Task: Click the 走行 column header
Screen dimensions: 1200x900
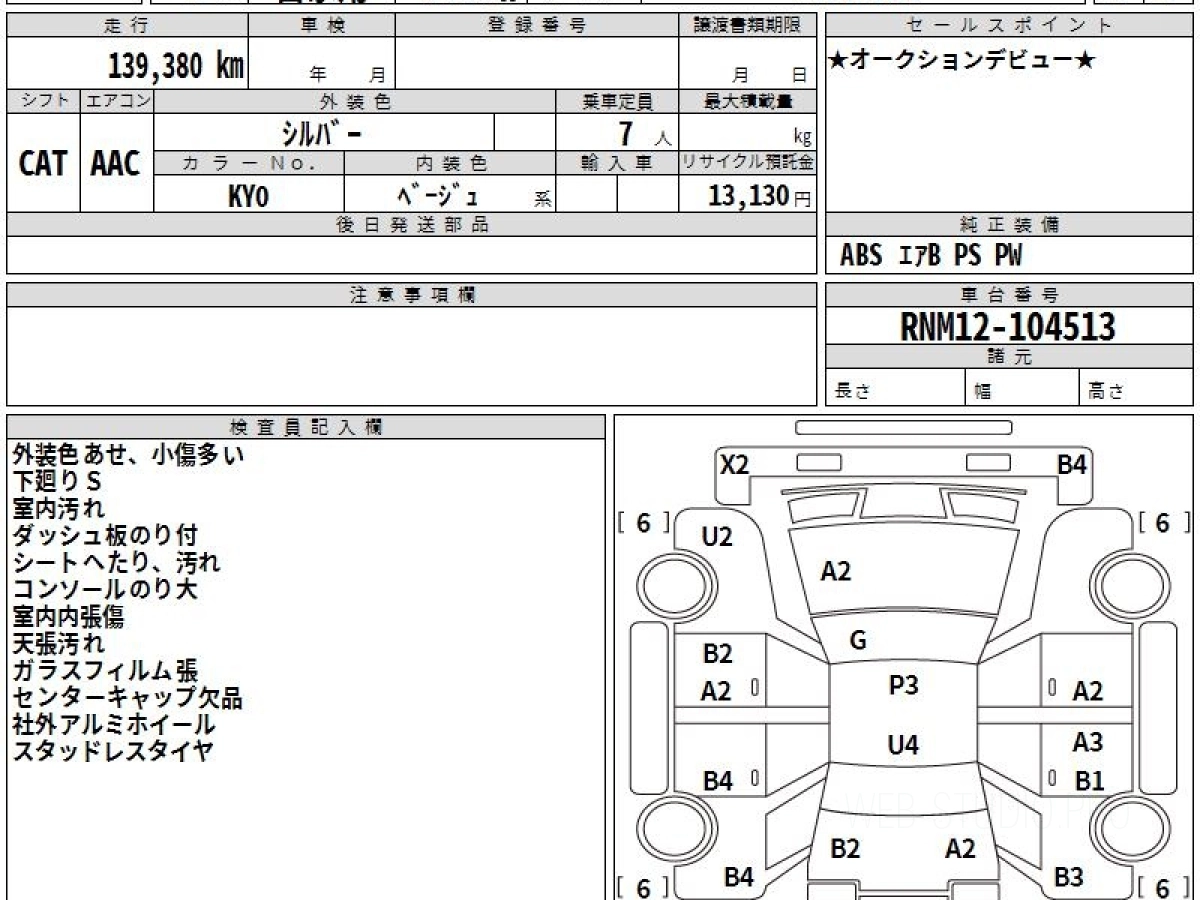Action: tap(127, 26)
